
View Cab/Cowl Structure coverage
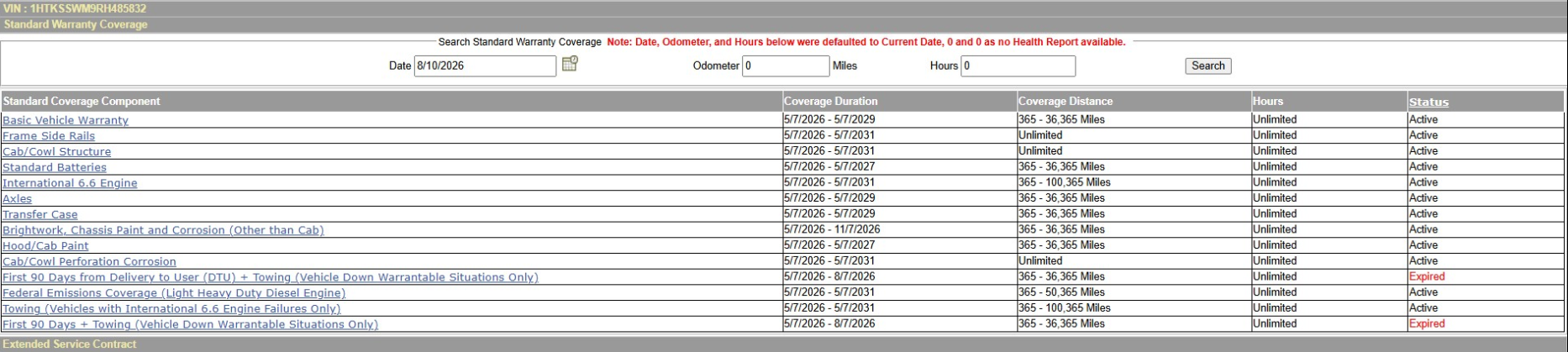(x=56, y=152)
